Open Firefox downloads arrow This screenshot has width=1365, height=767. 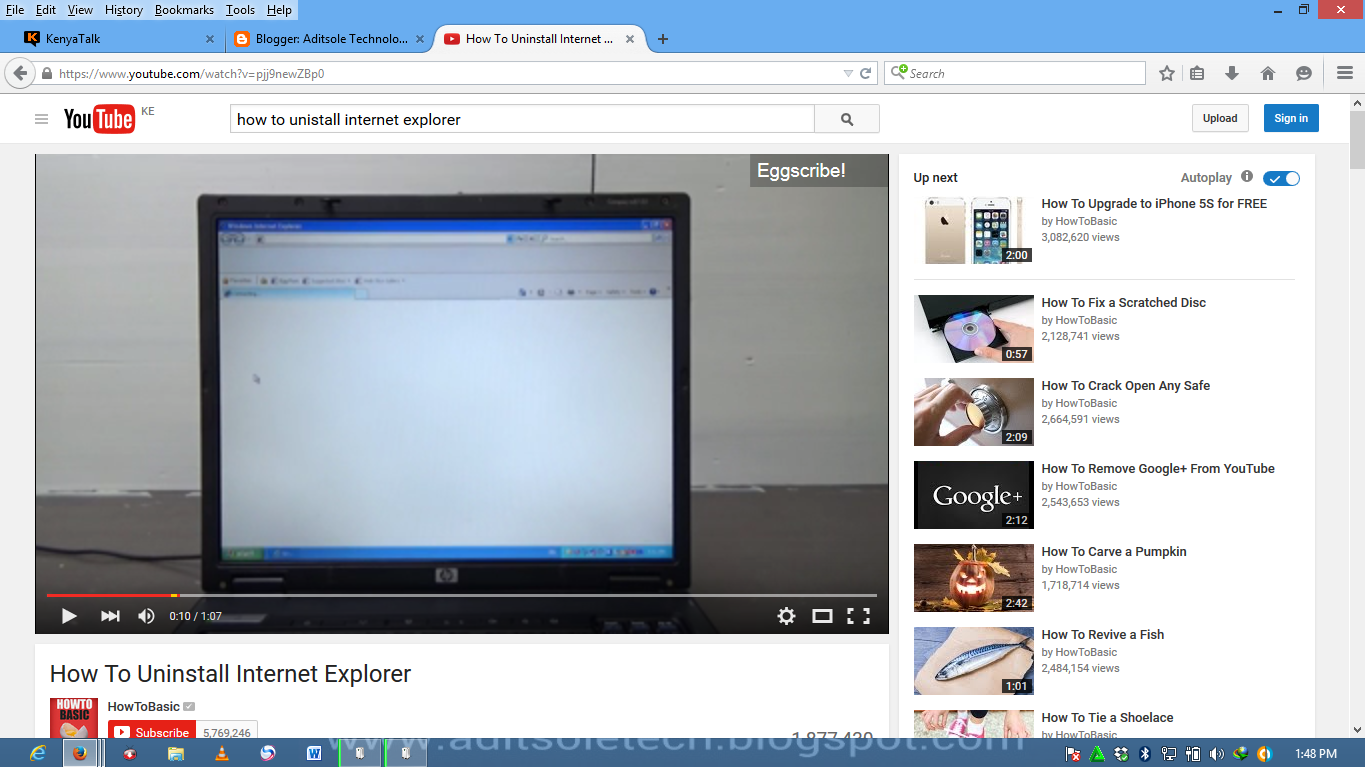pyautogui.click(x=1232, y=73)
